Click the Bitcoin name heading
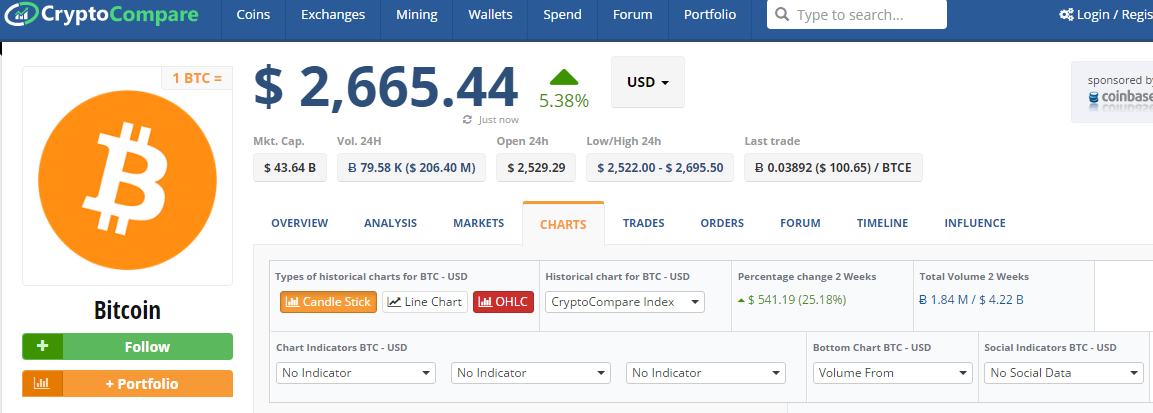The height and width of the screenshot is (413, 1153). pos(127,311)
